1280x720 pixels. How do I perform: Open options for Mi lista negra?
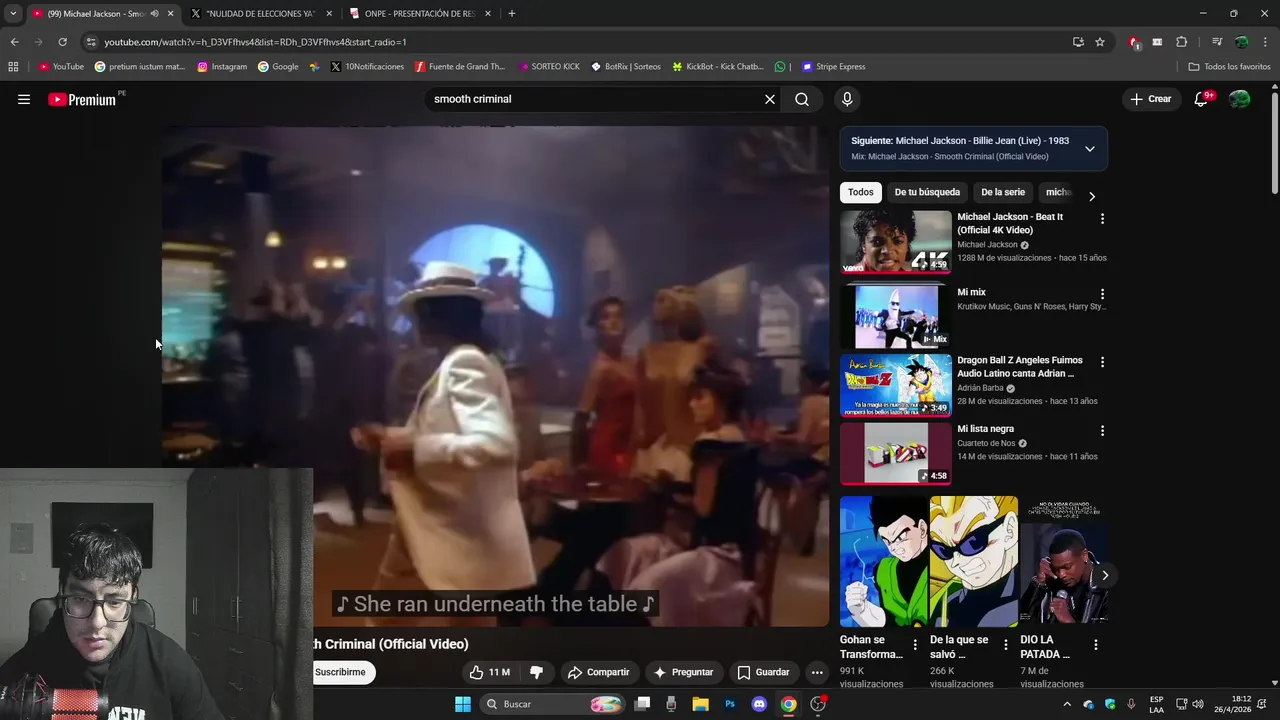tap(1102, 430)
